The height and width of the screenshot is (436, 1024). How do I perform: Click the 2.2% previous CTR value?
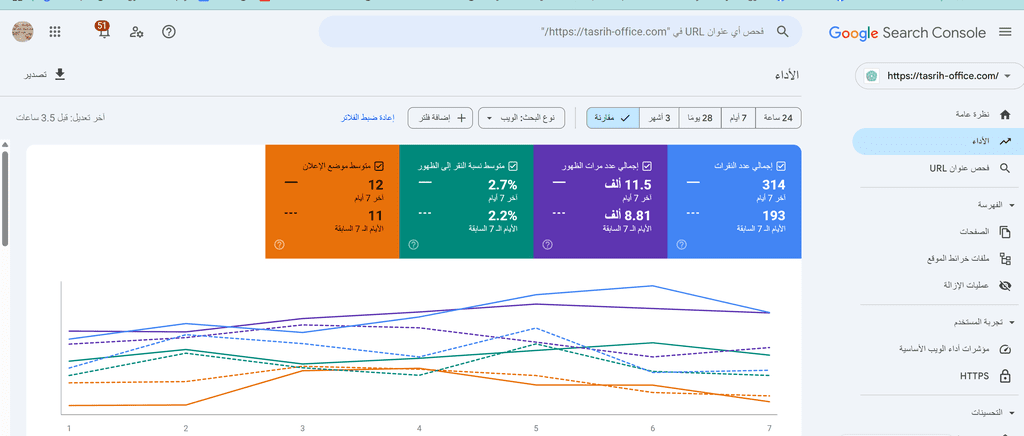click(503, 216)
